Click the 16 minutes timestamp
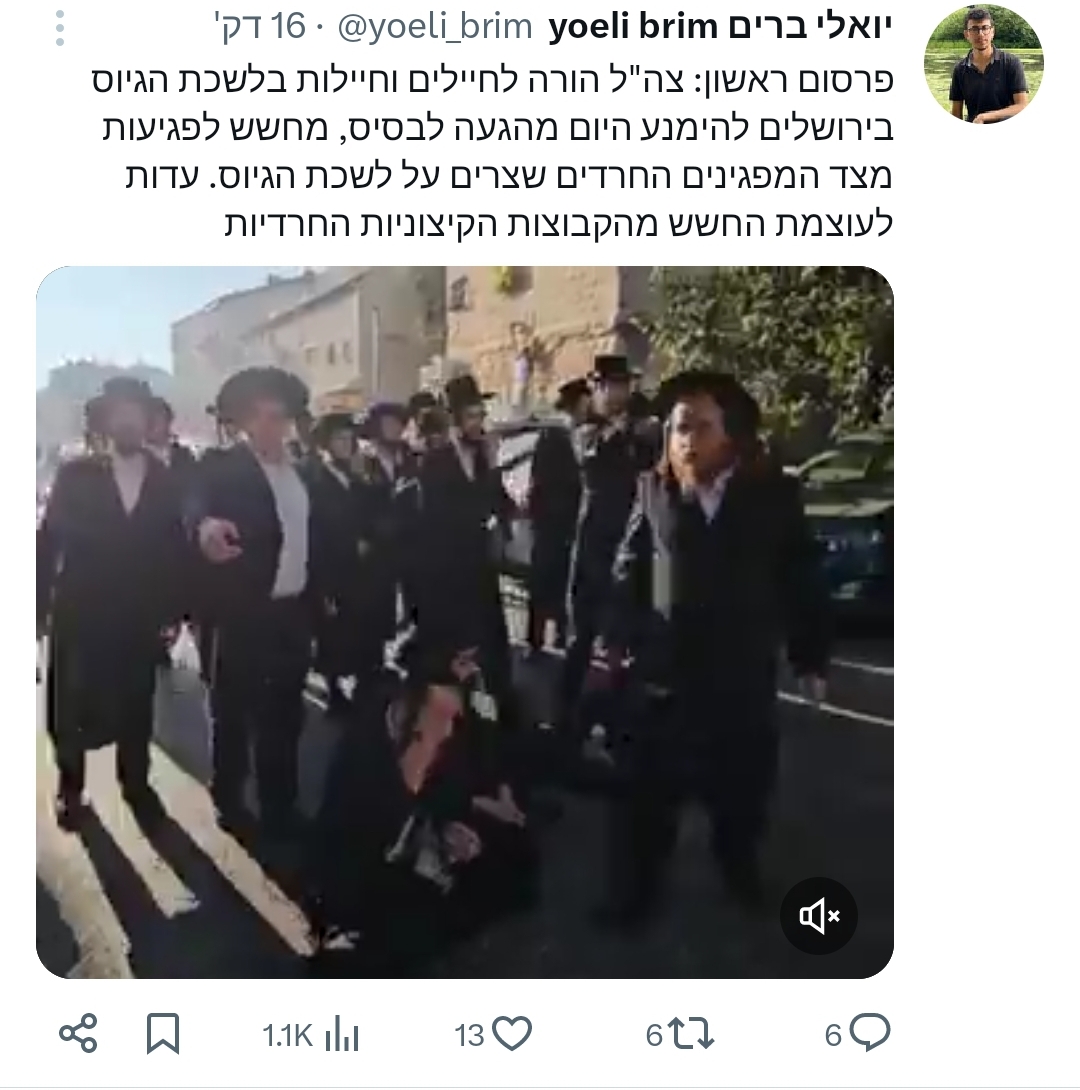The image size is (1080, 1090). tap(261, 27)
